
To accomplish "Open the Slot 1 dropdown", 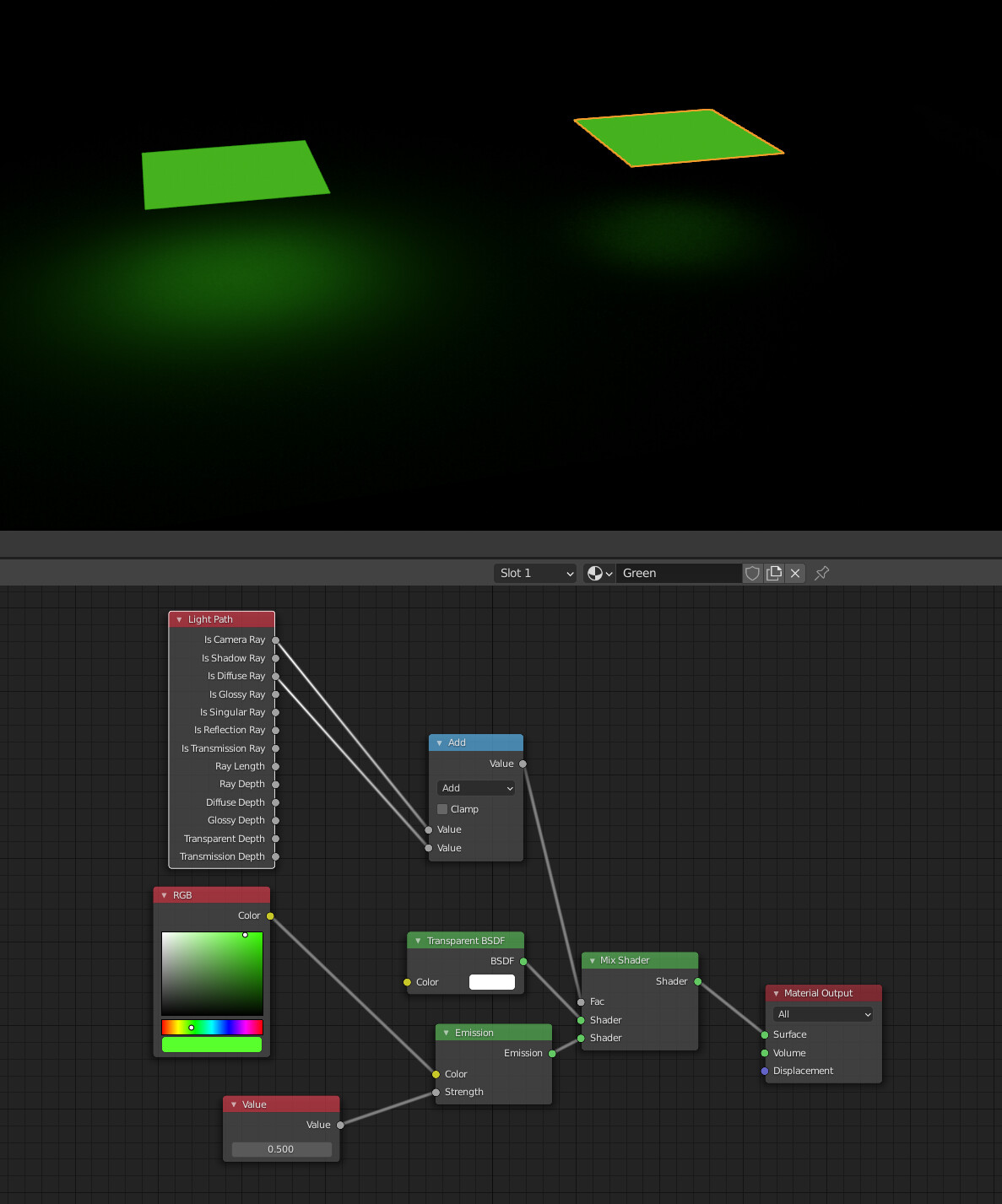I will coord(534,573).
